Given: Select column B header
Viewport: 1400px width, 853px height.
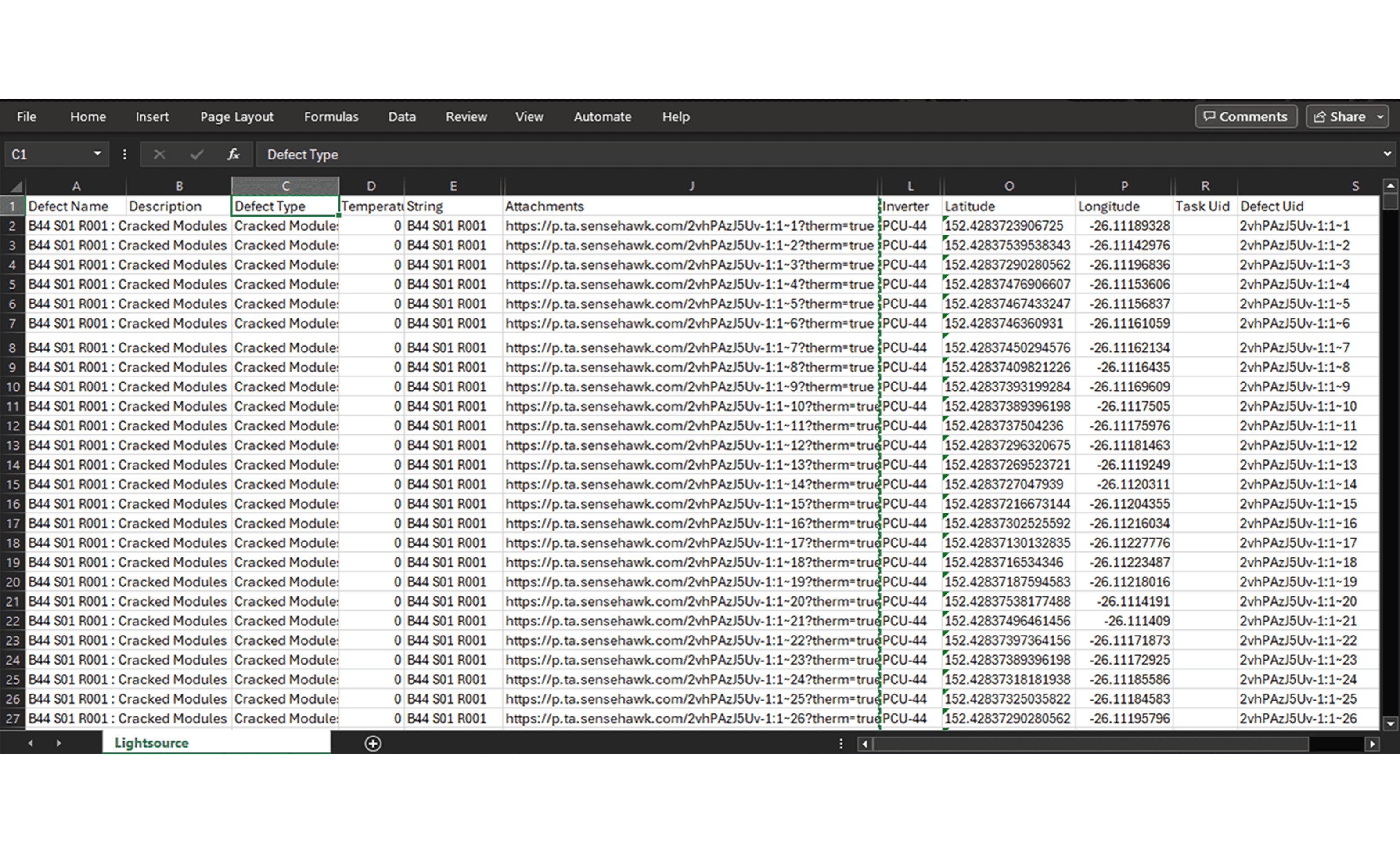Looking at the screenshot, I should pyautogui.click(x=179, y=186).
